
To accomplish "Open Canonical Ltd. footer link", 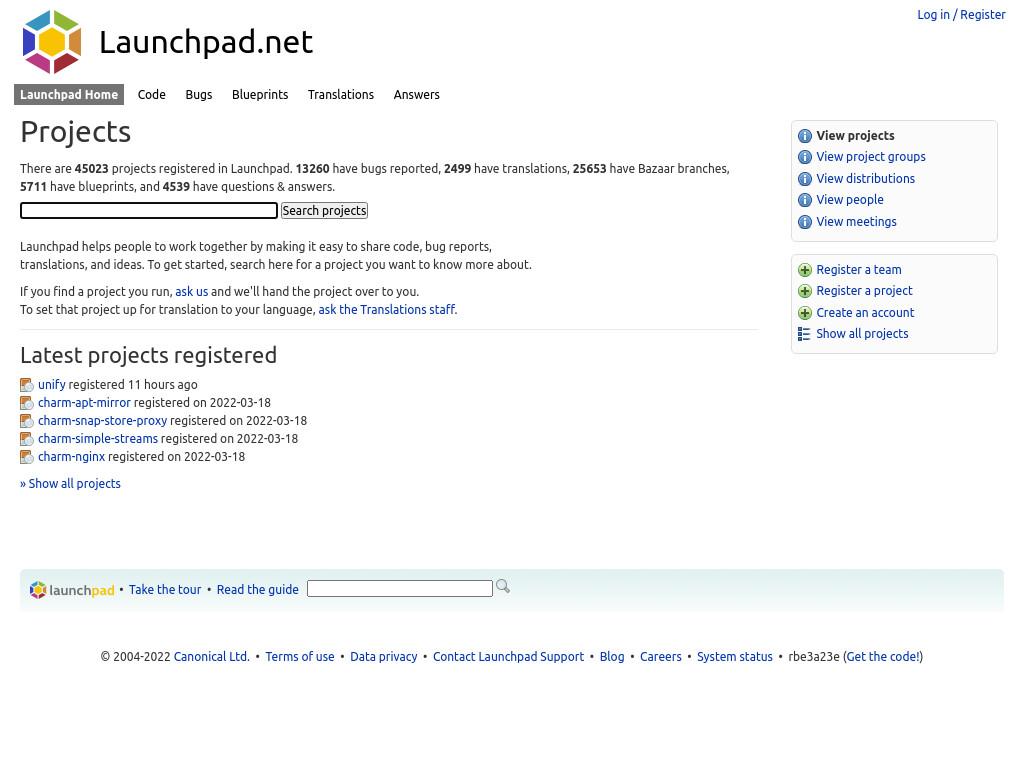I will click(x=212, y=657).
